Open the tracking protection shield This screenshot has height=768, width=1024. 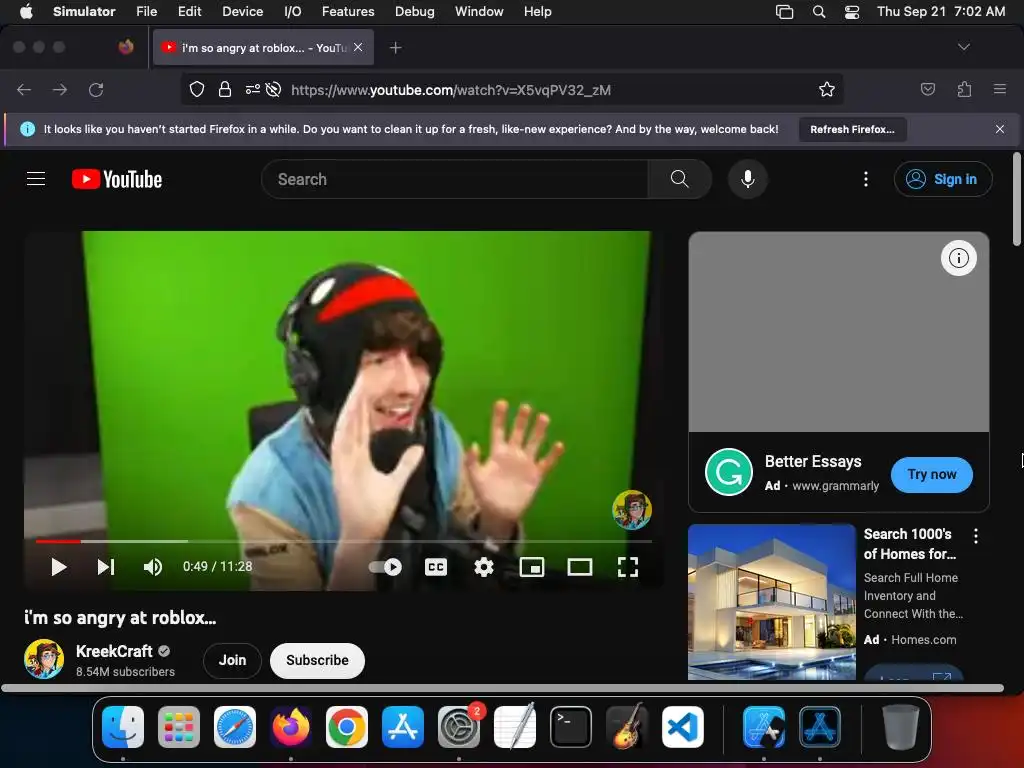(x=197, y=89)
